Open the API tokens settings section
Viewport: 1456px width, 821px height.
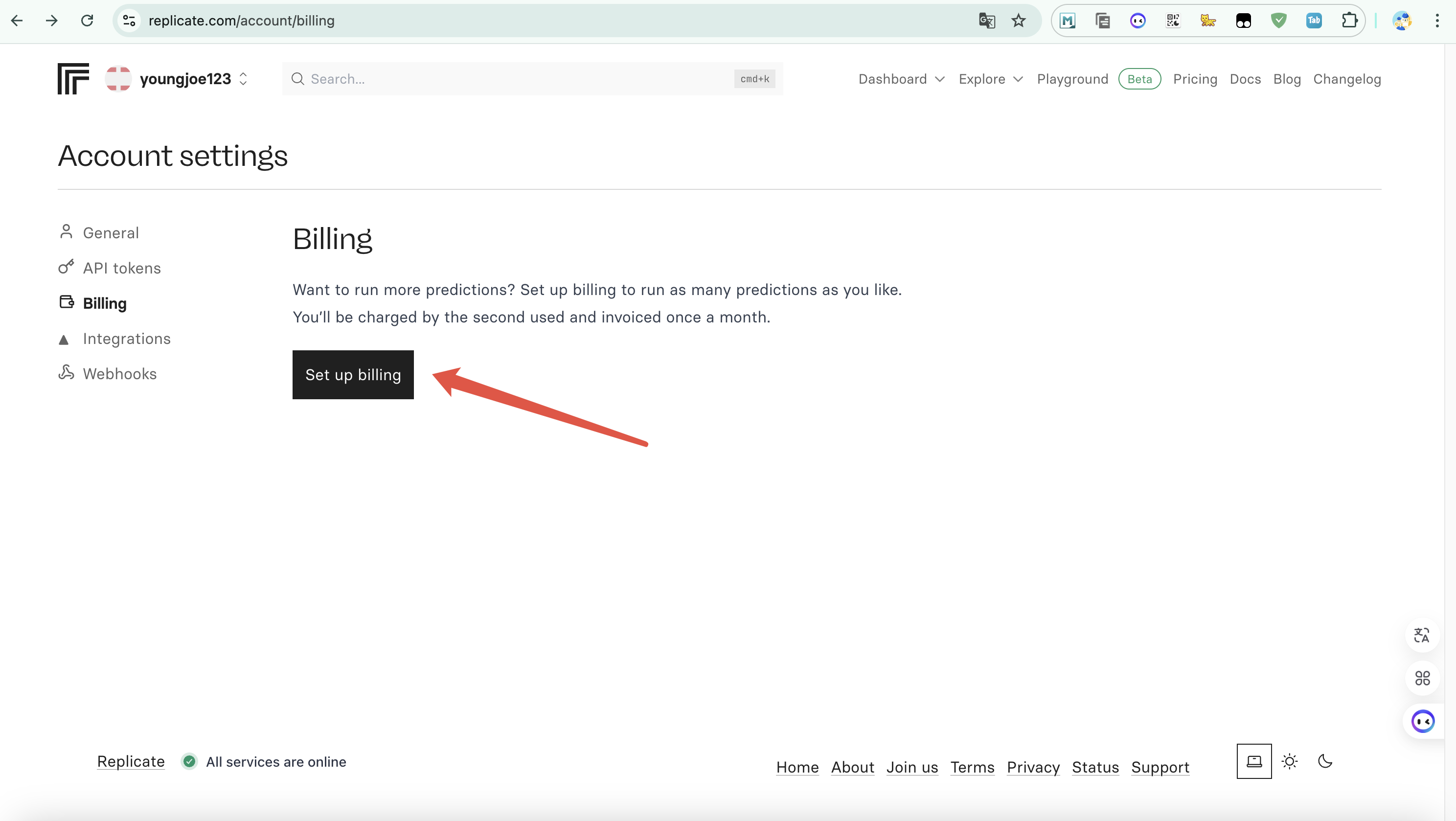pyautogui.click(x=121, y=268)
